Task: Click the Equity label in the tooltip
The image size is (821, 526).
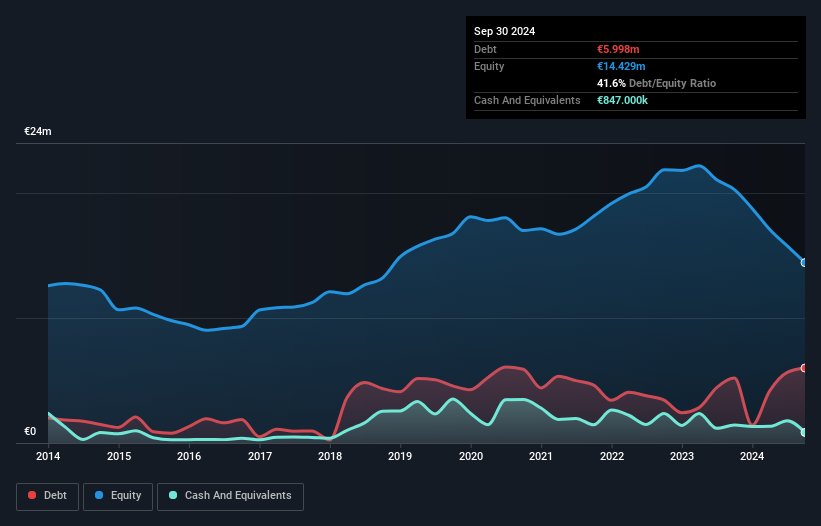Action: [x=489, y=66]
